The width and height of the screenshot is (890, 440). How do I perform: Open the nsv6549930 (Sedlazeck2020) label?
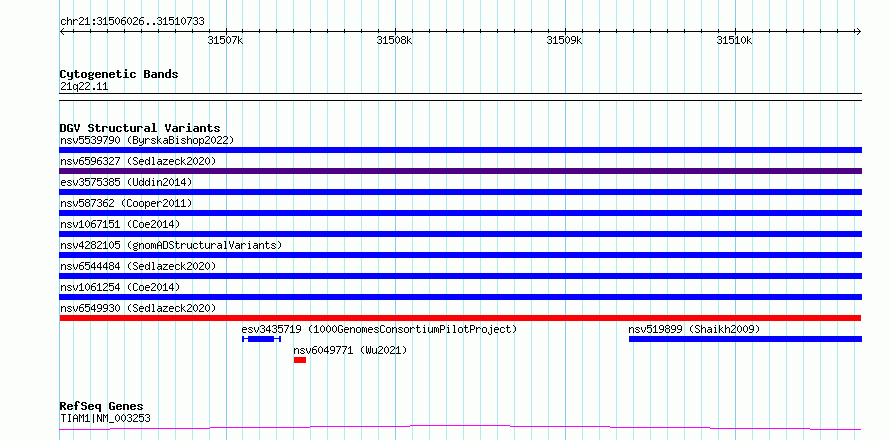(138, 308)
